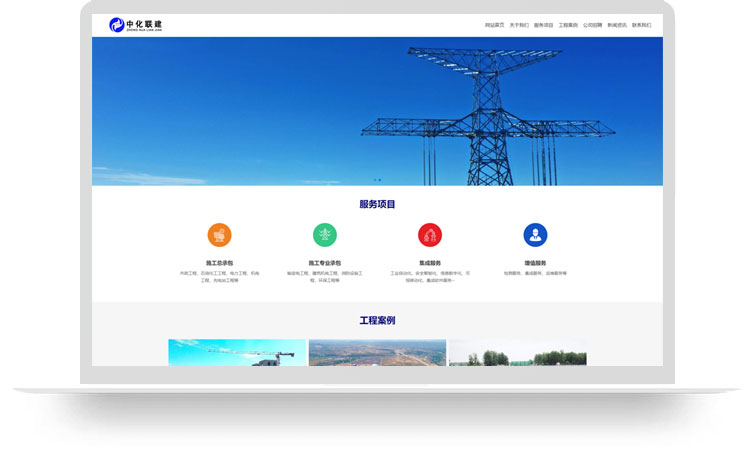The height and width of the screenshot is (462, 751).
Task: Click the 中化联建 company logo
Action: (135, 24)
